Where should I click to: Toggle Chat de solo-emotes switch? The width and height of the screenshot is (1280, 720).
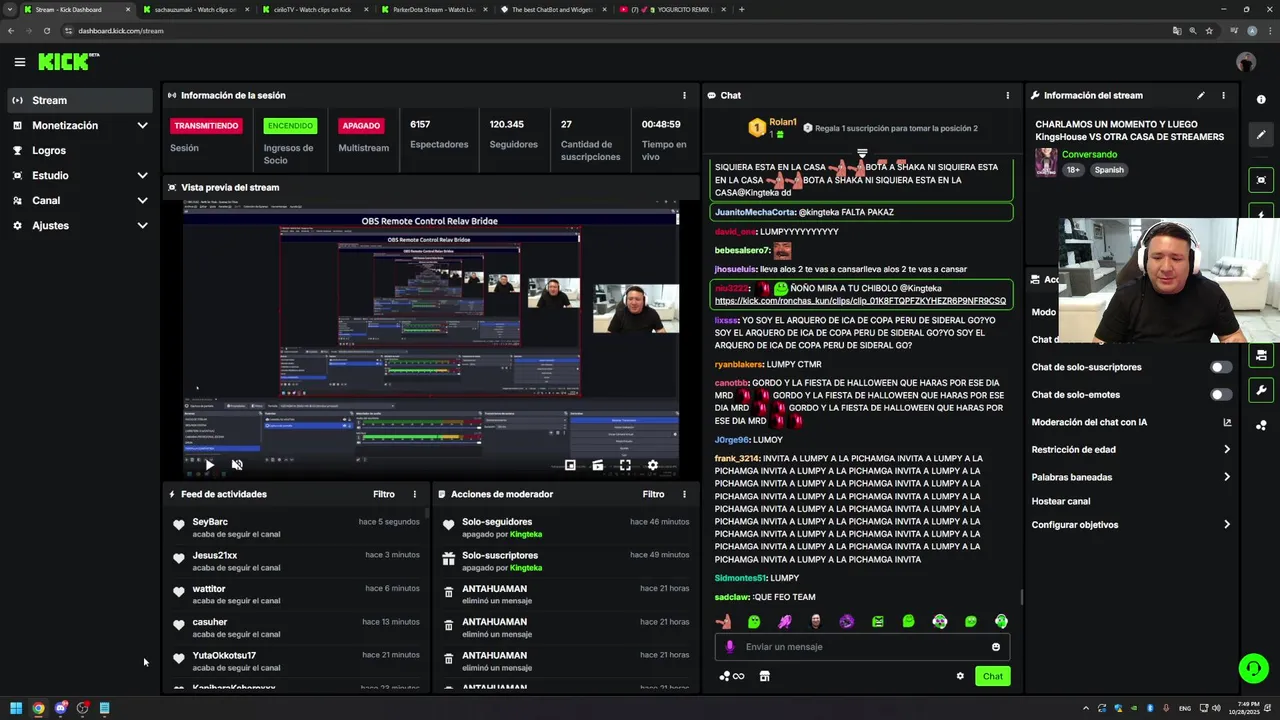pyautogui.click(x=1221, y=394)
